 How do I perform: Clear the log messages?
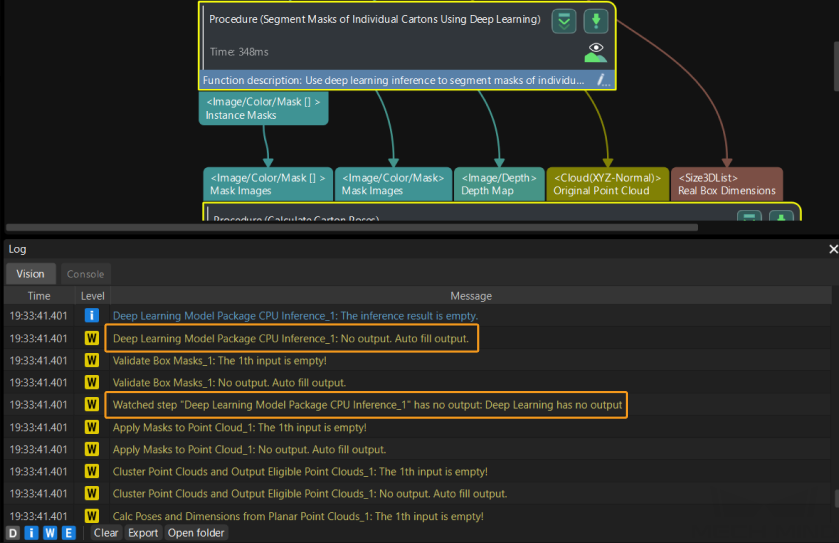click(x=106, y=533)
